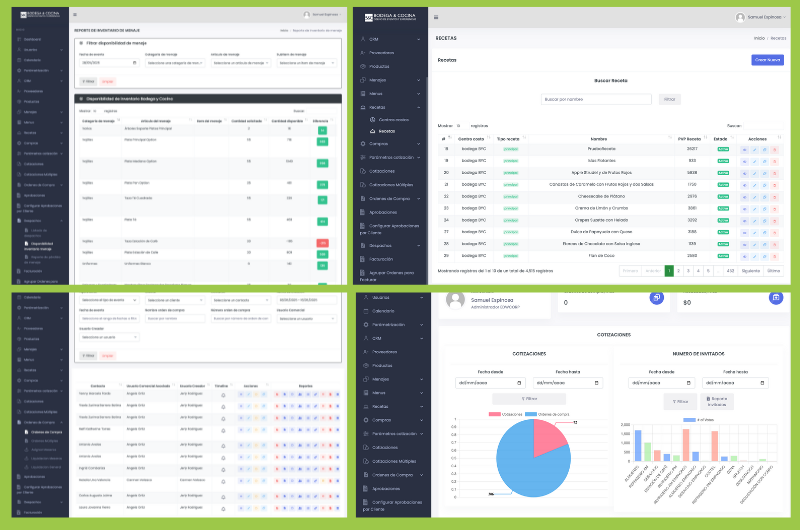
Task: Open Disponibilidad inventario menaje in the sidebar
Action: pyautogui.click(x=41, y=243)
